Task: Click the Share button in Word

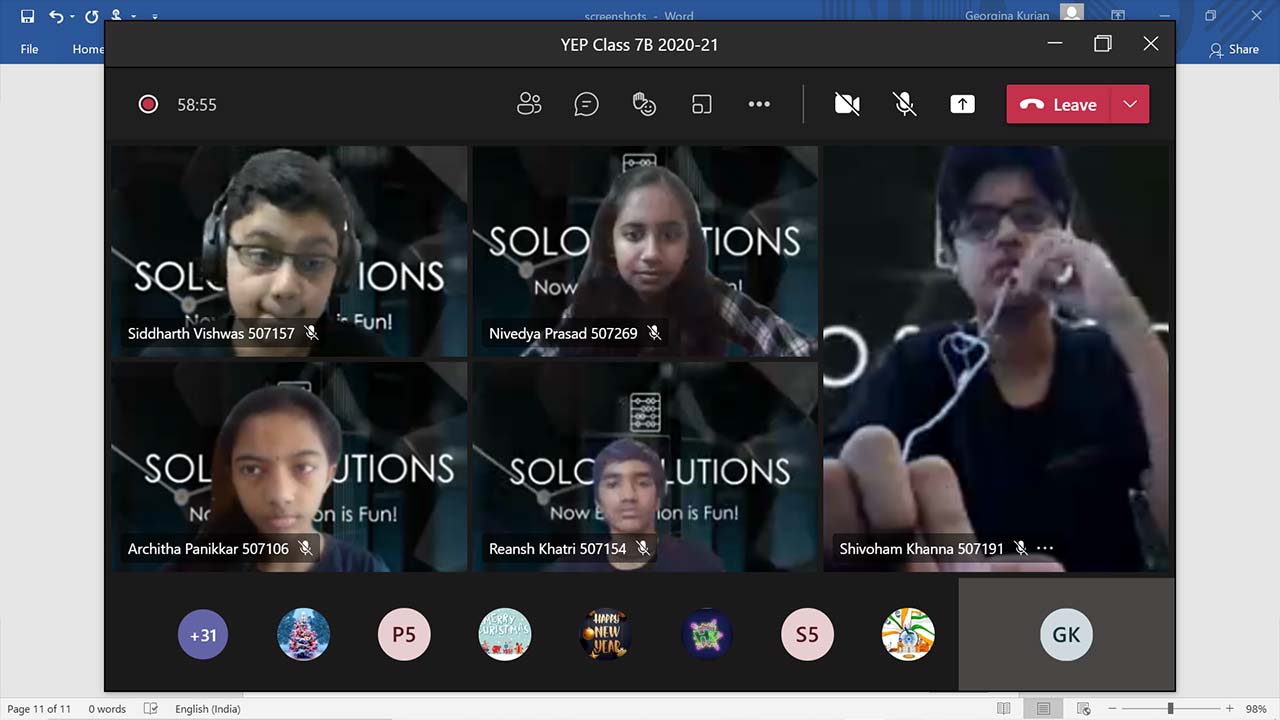Action: click(x=1234, y=49)
